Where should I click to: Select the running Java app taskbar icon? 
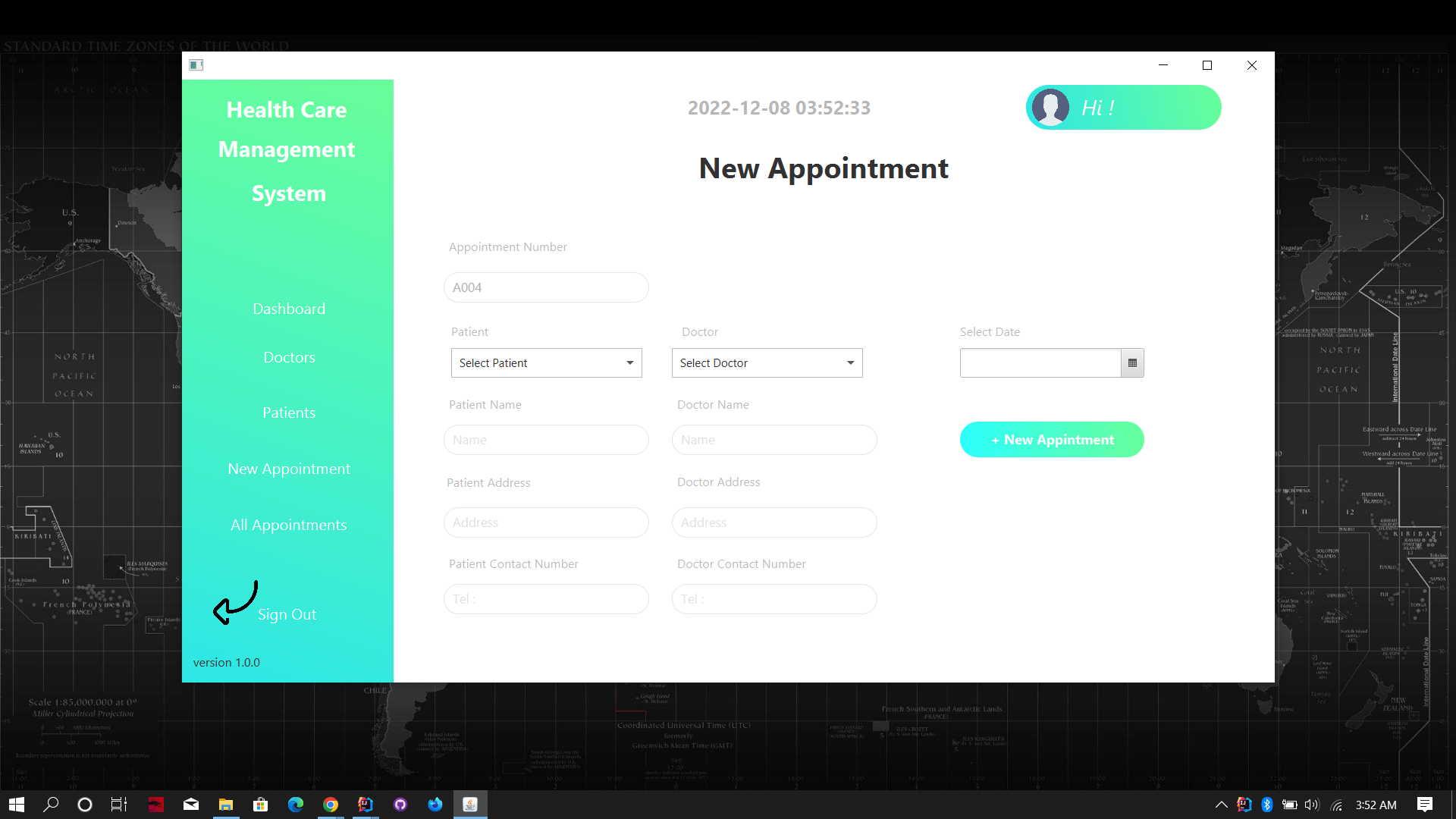point(470,805)
